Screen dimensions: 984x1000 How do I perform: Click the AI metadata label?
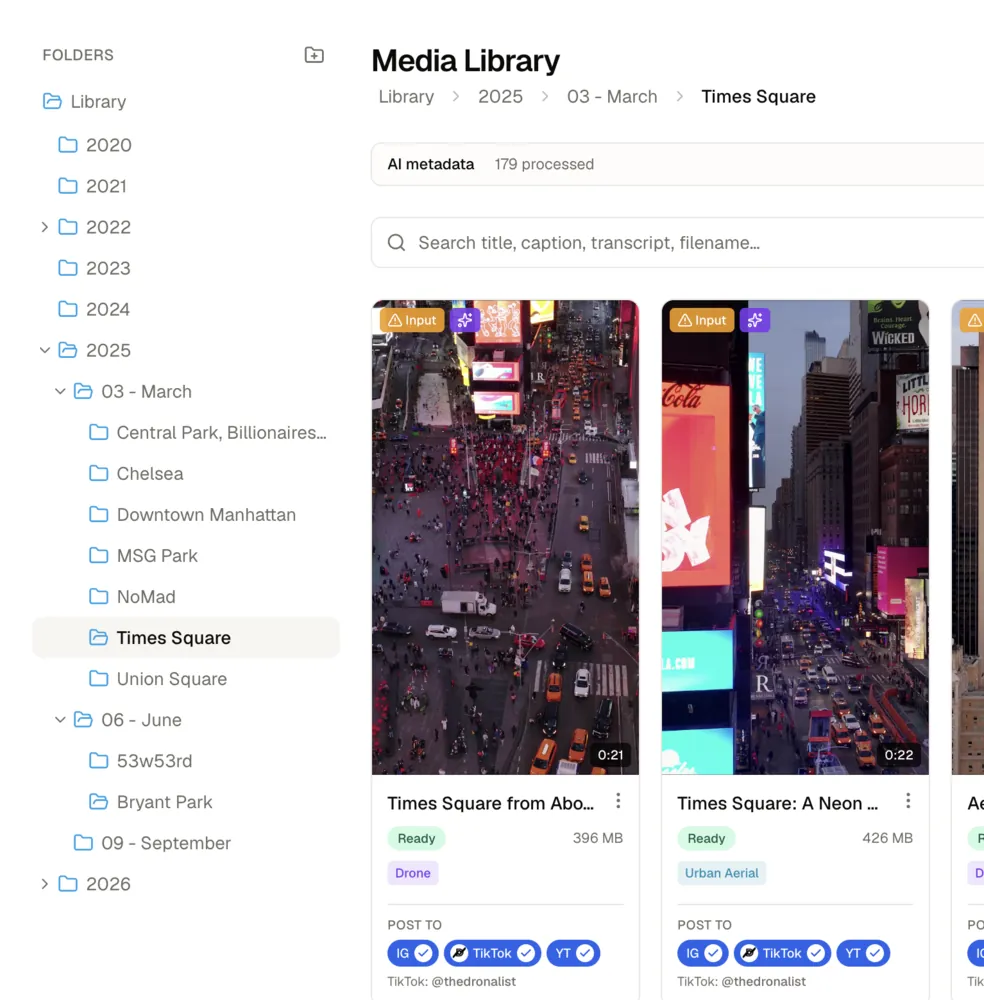coord(431,164)
